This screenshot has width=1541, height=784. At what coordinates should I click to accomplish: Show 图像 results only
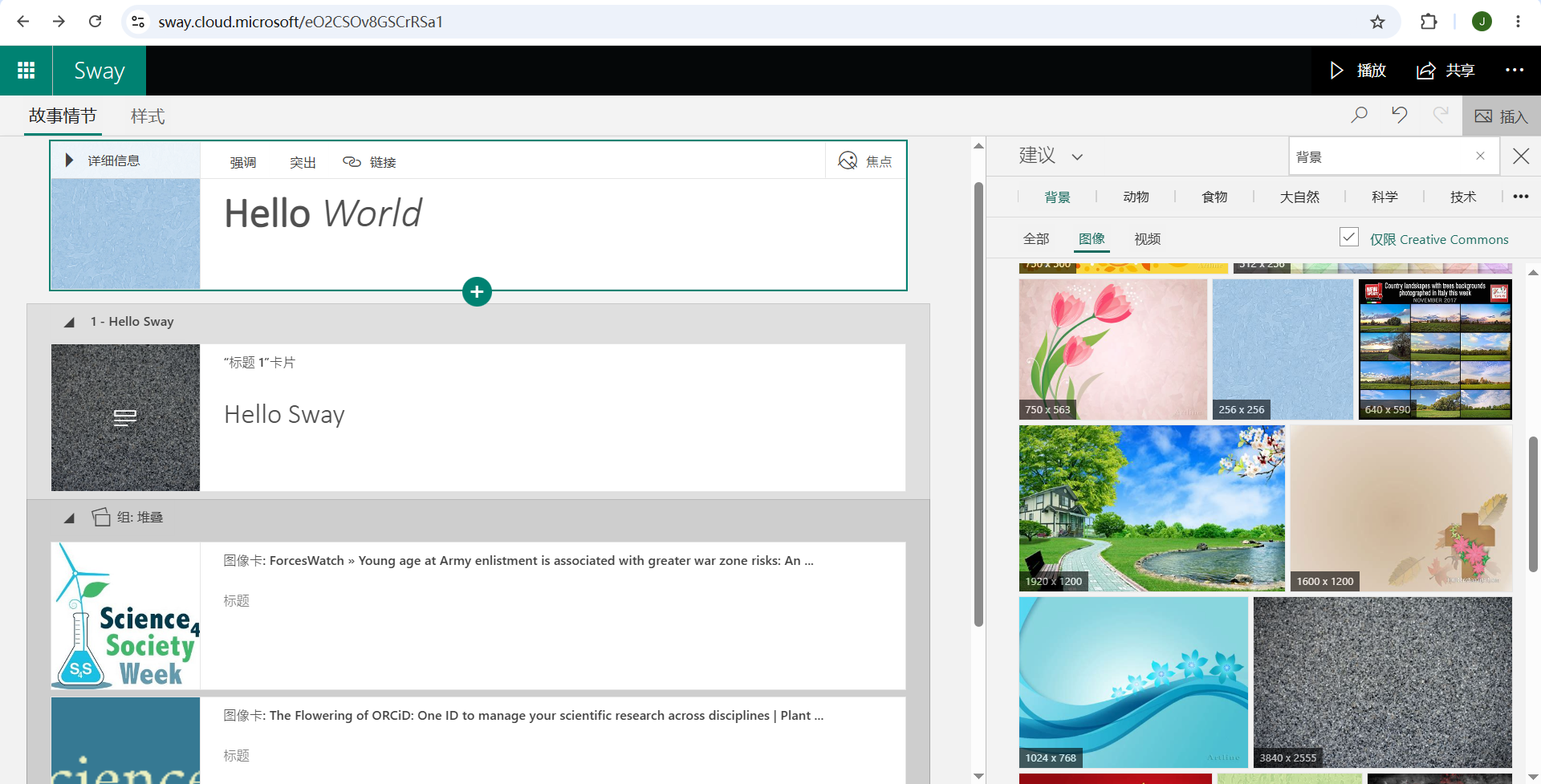pos(1092,239)
